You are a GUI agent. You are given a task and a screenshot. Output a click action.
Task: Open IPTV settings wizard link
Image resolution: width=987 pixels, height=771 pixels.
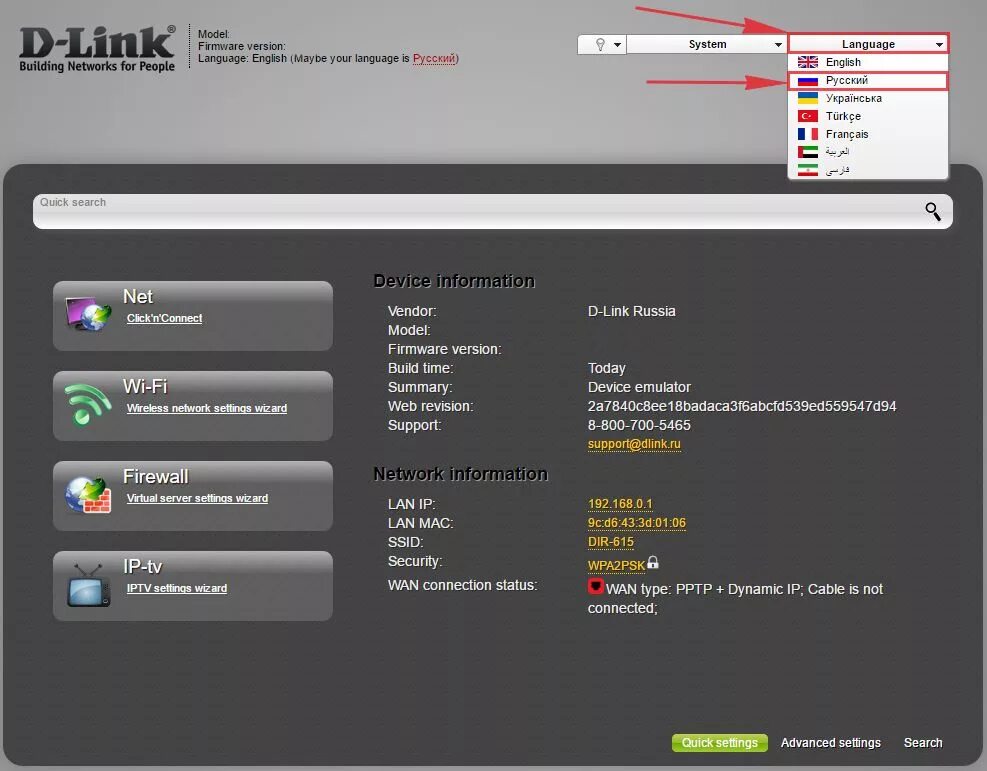pyautogui.click(x=177, y=588)
